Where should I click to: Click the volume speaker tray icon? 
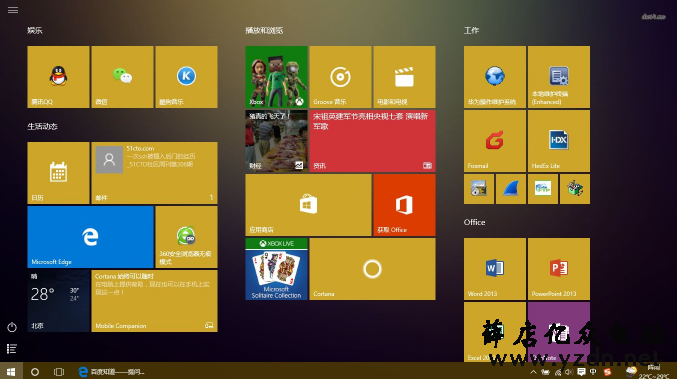569,372
